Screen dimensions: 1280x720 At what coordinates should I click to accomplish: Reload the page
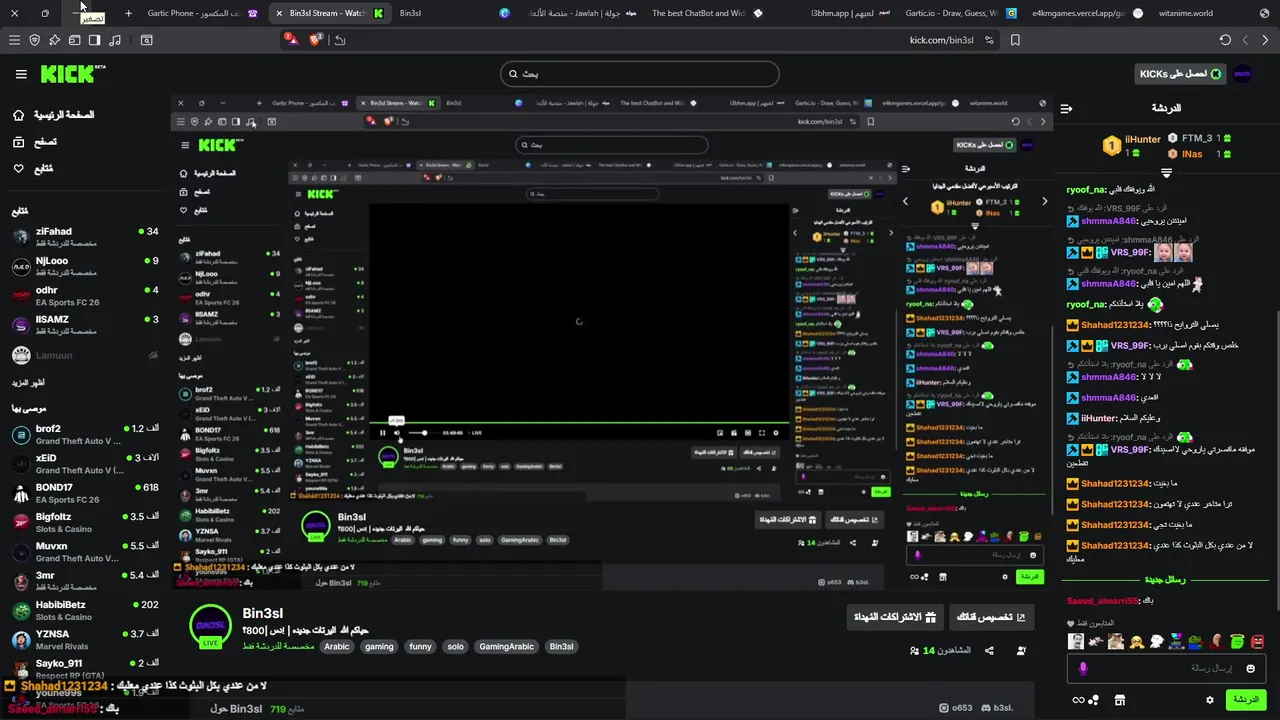point(1225,40)
